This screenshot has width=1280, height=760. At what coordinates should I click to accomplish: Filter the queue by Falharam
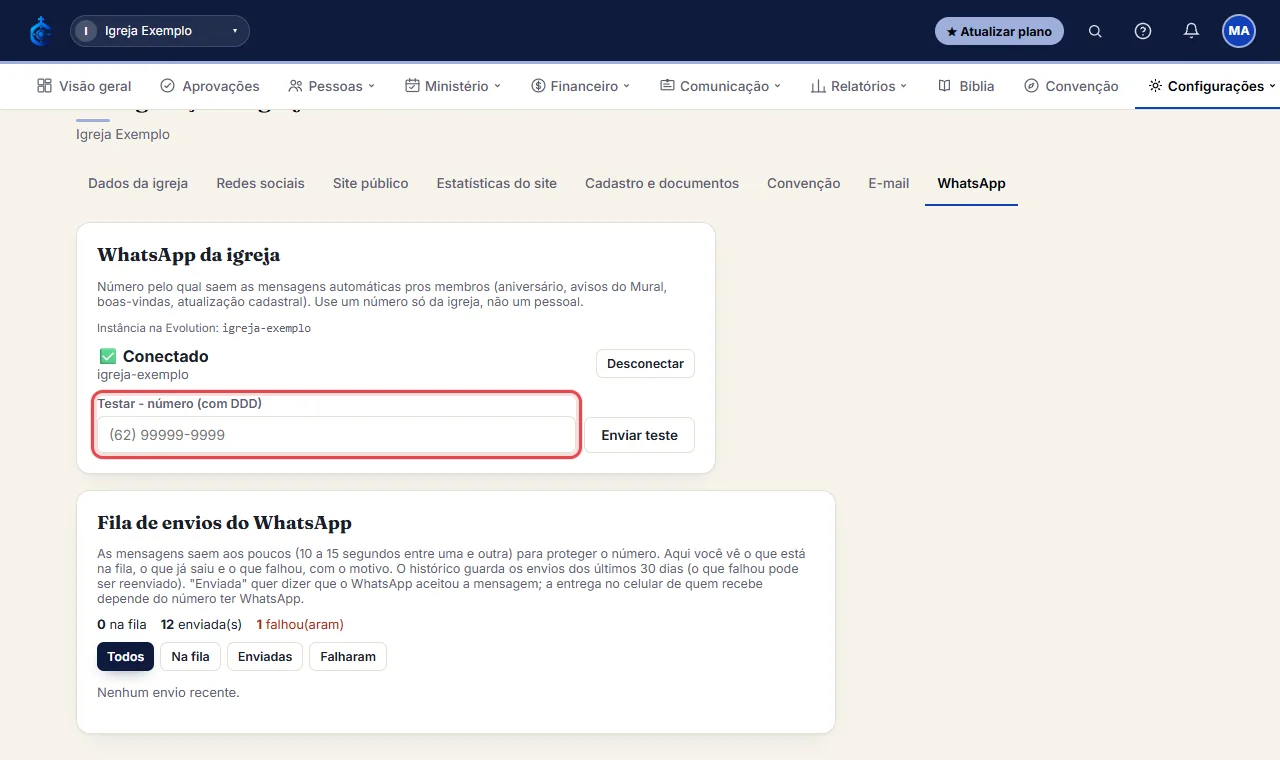[x=348, y=657]
